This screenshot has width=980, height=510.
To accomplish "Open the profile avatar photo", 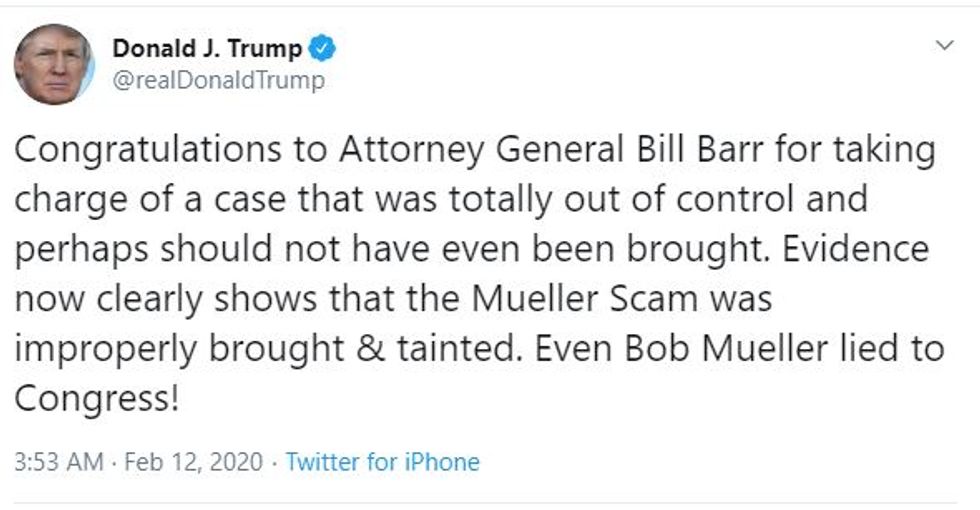I will pos(54,65).
